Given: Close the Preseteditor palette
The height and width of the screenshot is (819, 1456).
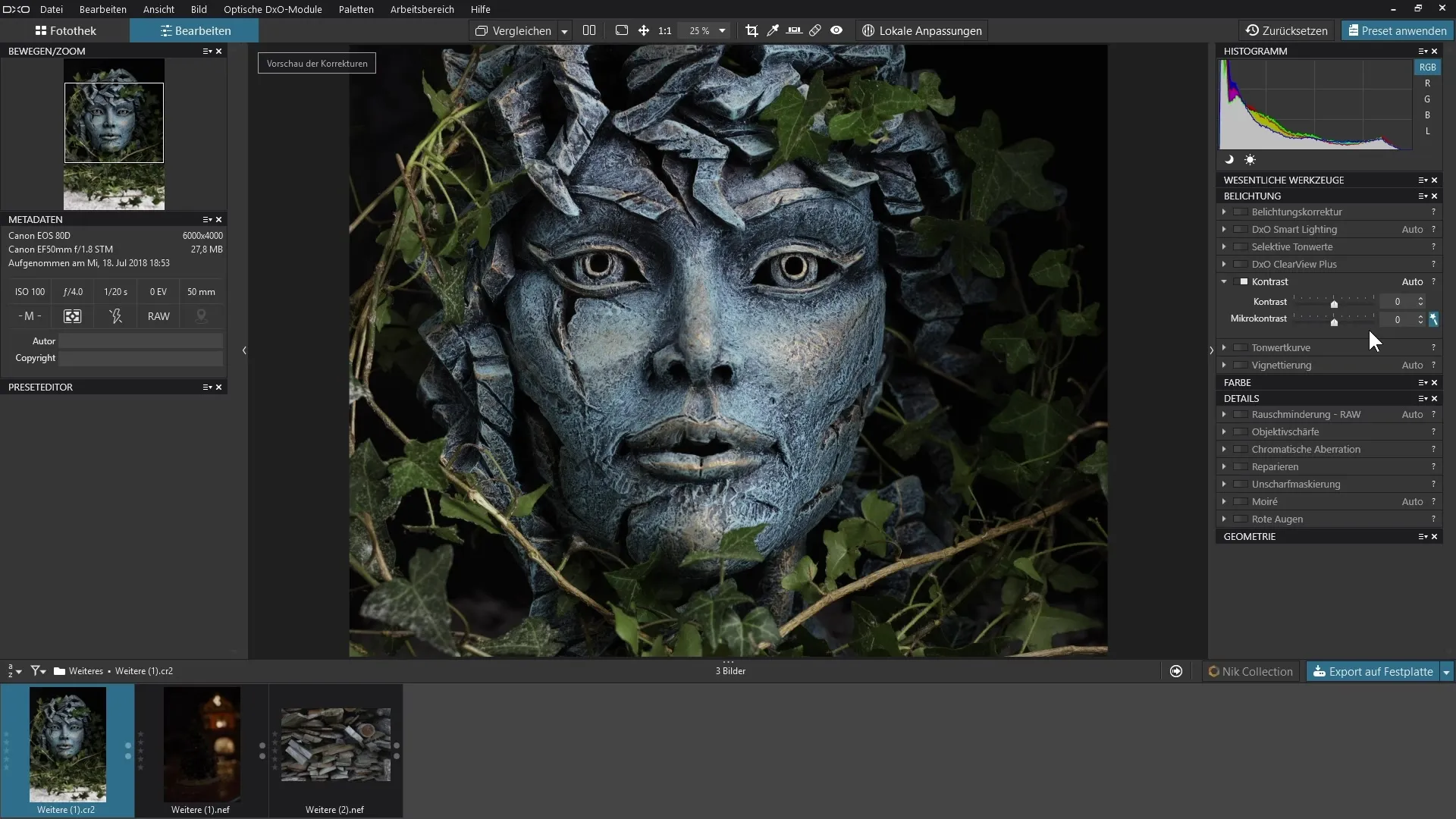Looking at the screenshot, I should (x=219, y=387).
